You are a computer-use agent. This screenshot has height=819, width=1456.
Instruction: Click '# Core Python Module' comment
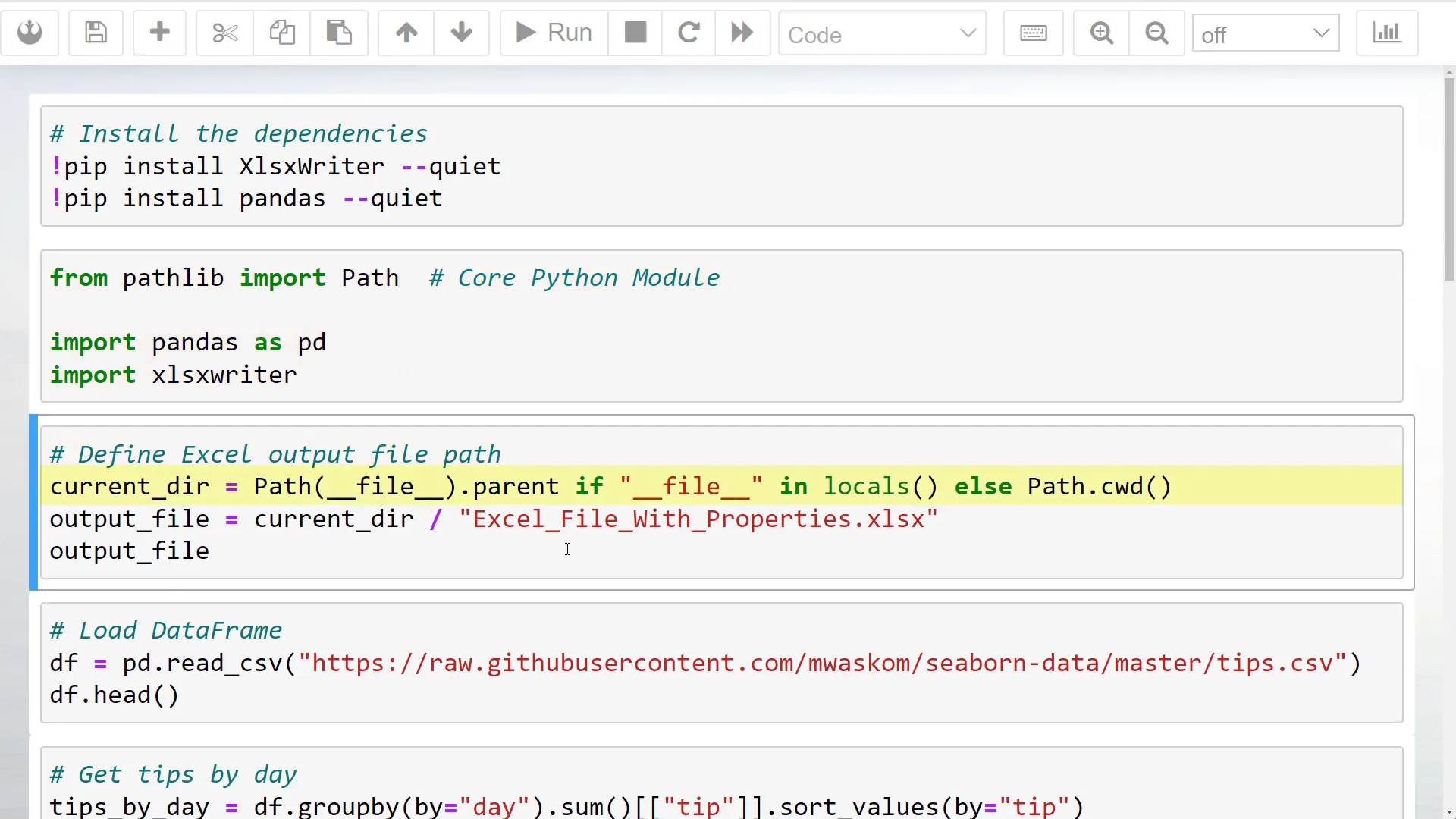point(574,278)
